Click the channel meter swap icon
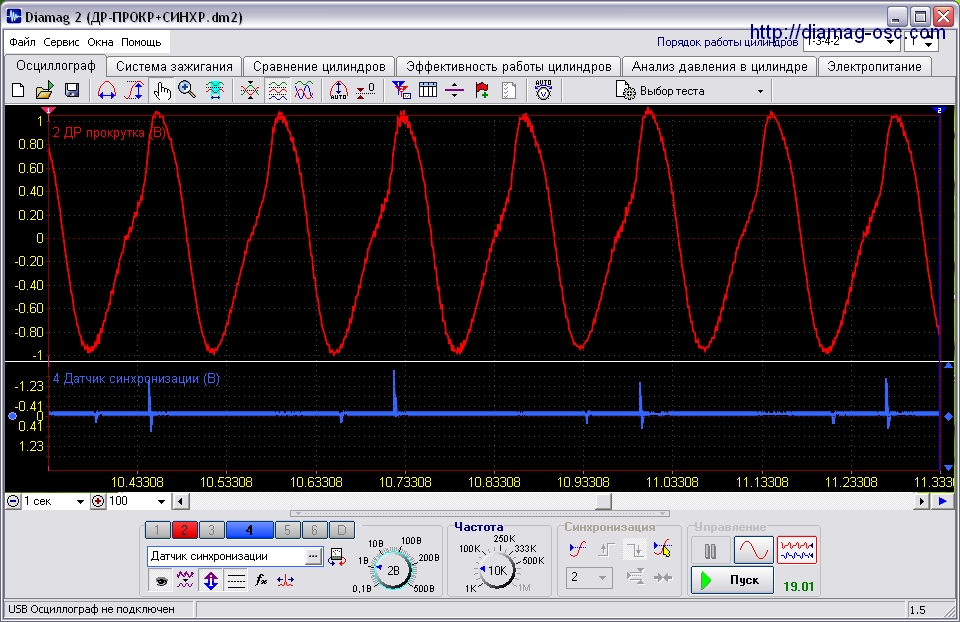 click(x=337, y=556)
